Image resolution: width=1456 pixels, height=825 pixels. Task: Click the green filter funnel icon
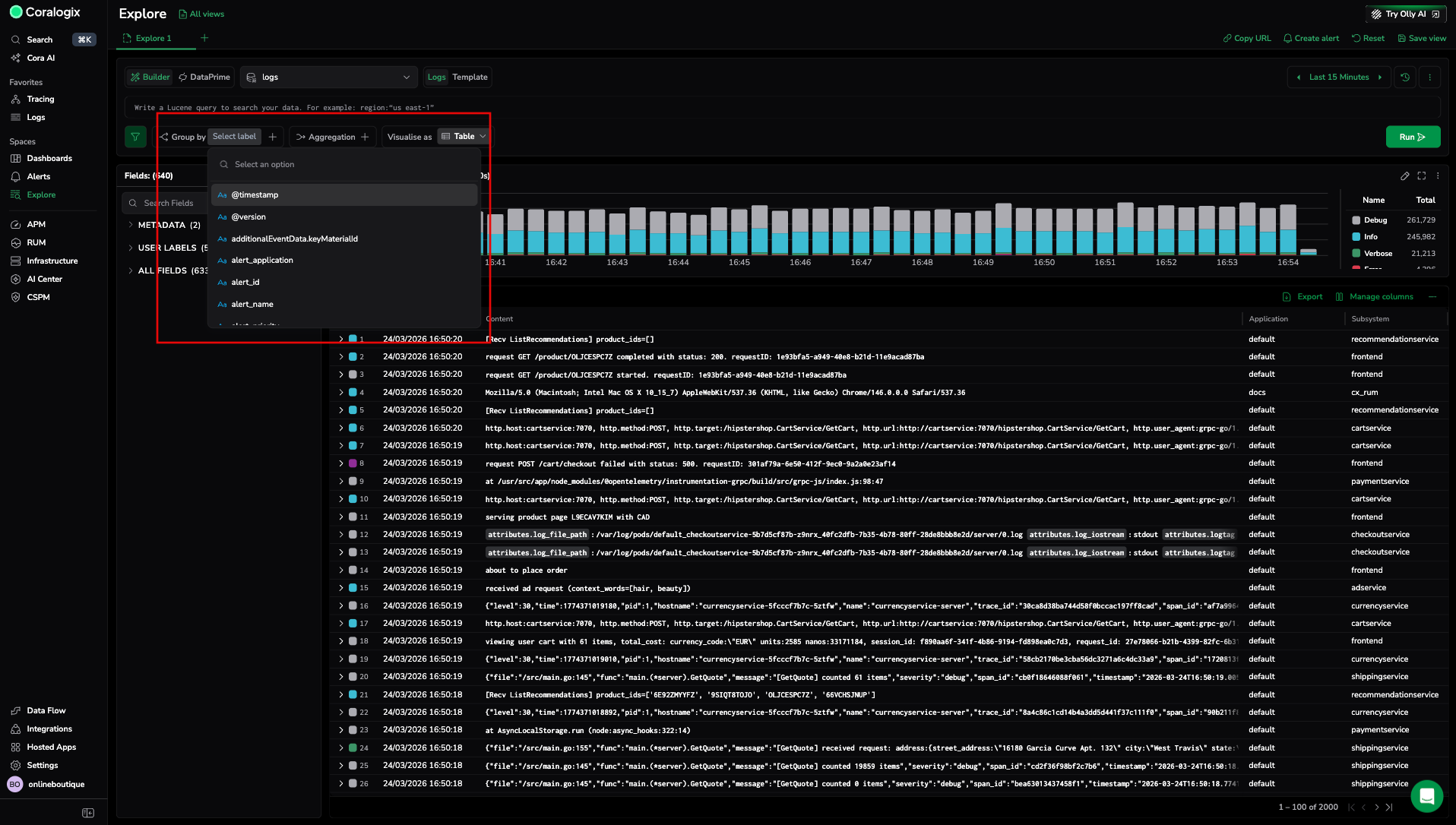pos(135,137)
